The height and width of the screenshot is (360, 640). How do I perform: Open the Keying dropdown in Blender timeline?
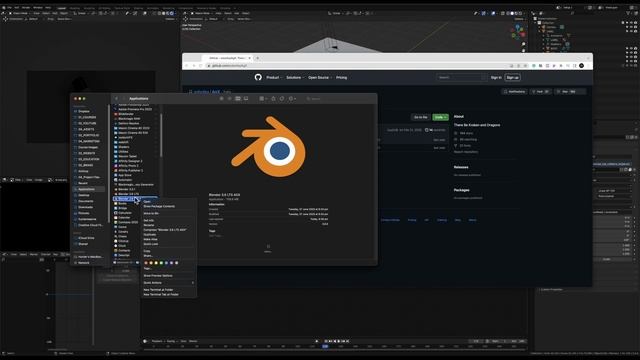[171, 341]
